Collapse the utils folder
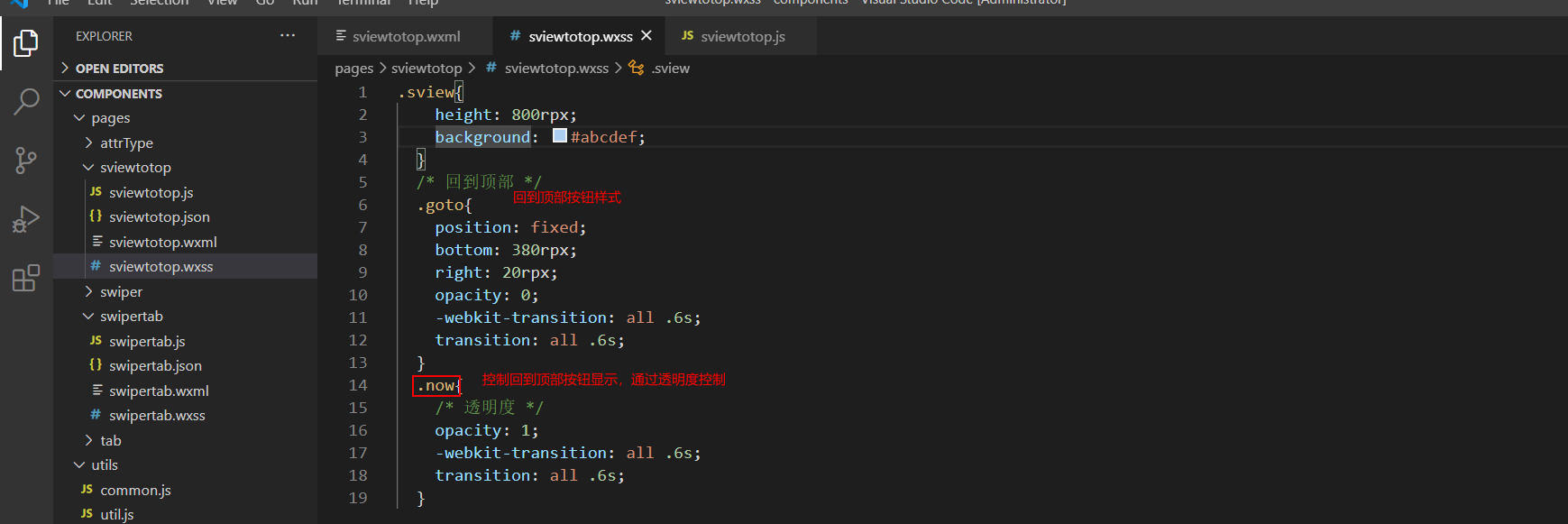This screenshot has height=524, width=1568. point(79,465)
